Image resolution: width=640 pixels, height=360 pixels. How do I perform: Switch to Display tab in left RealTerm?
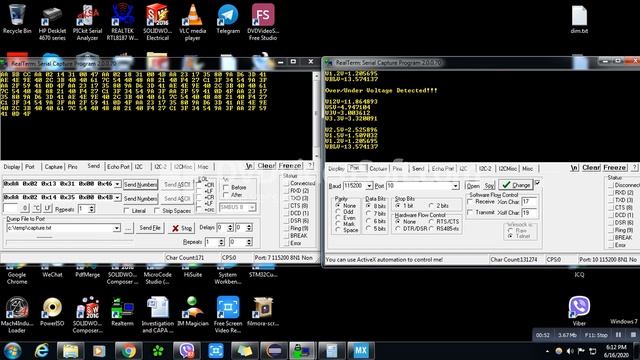(x=12, y=167)
